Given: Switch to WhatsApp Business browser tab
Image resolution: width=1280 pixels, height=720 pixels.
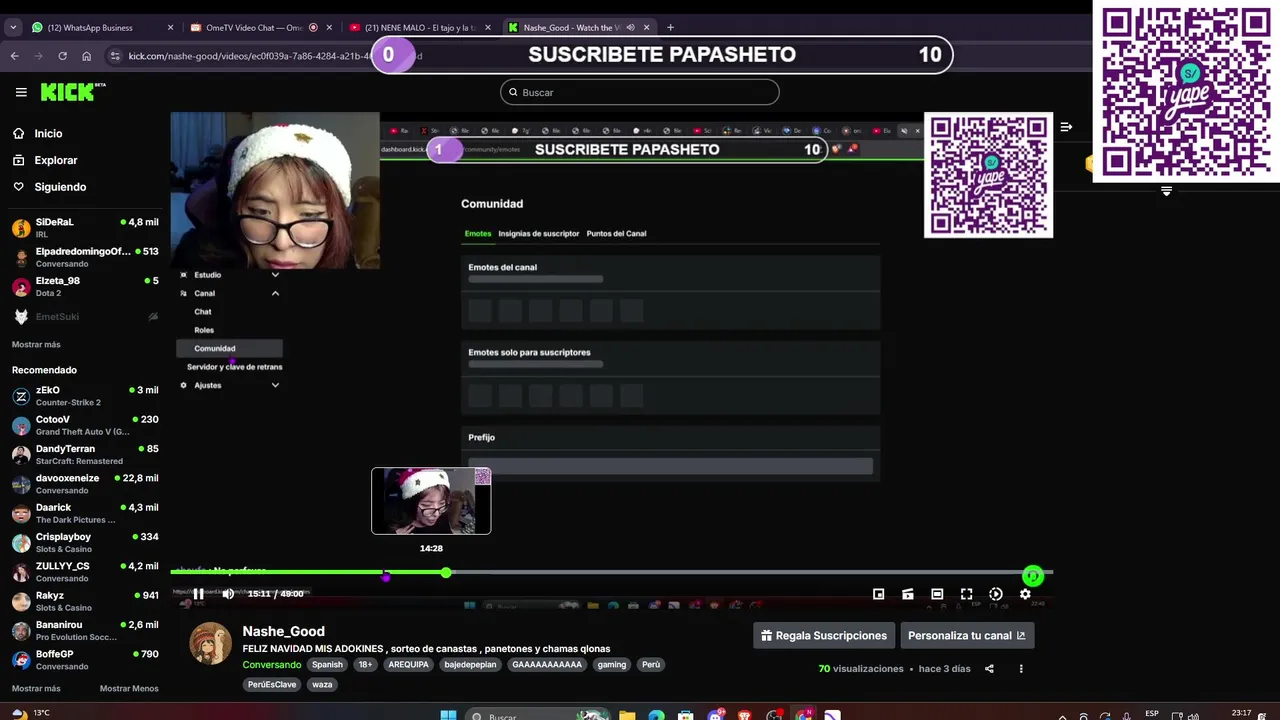Looking at the screenshot, I should pyautogui.click(x=102, y=27).
